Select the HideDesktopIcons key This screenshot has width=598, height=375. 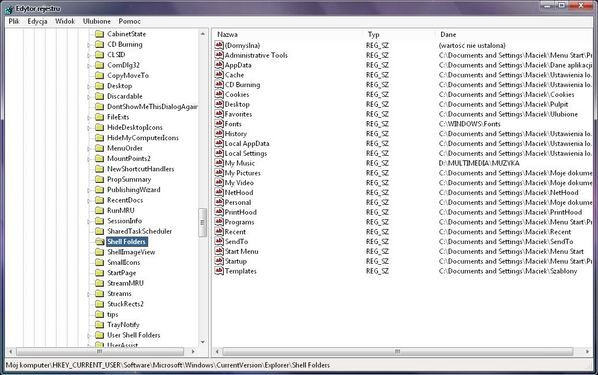point(135,127)
